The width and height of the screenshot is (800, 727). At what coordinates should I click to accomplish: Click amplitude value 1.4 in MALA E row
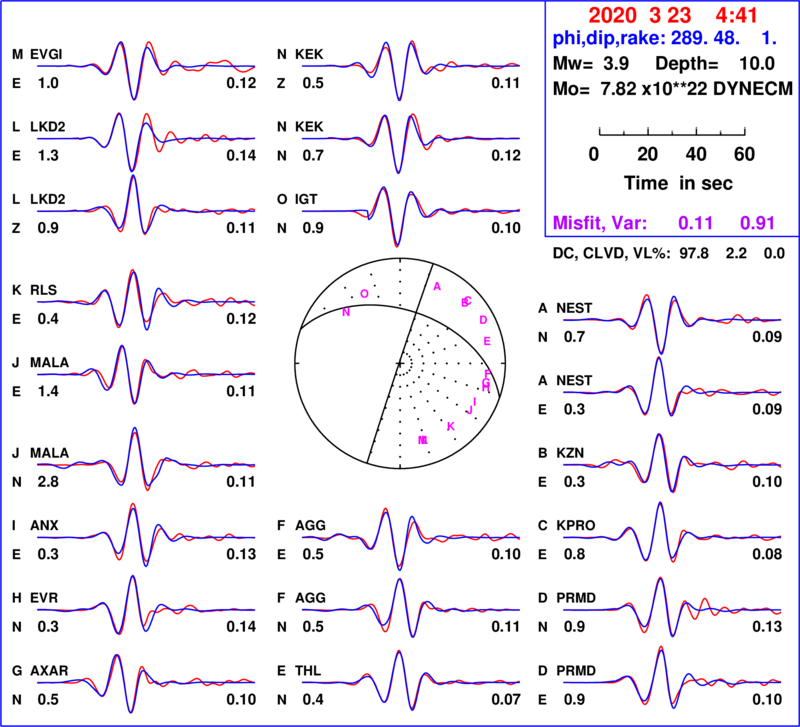tap(48, 391)
